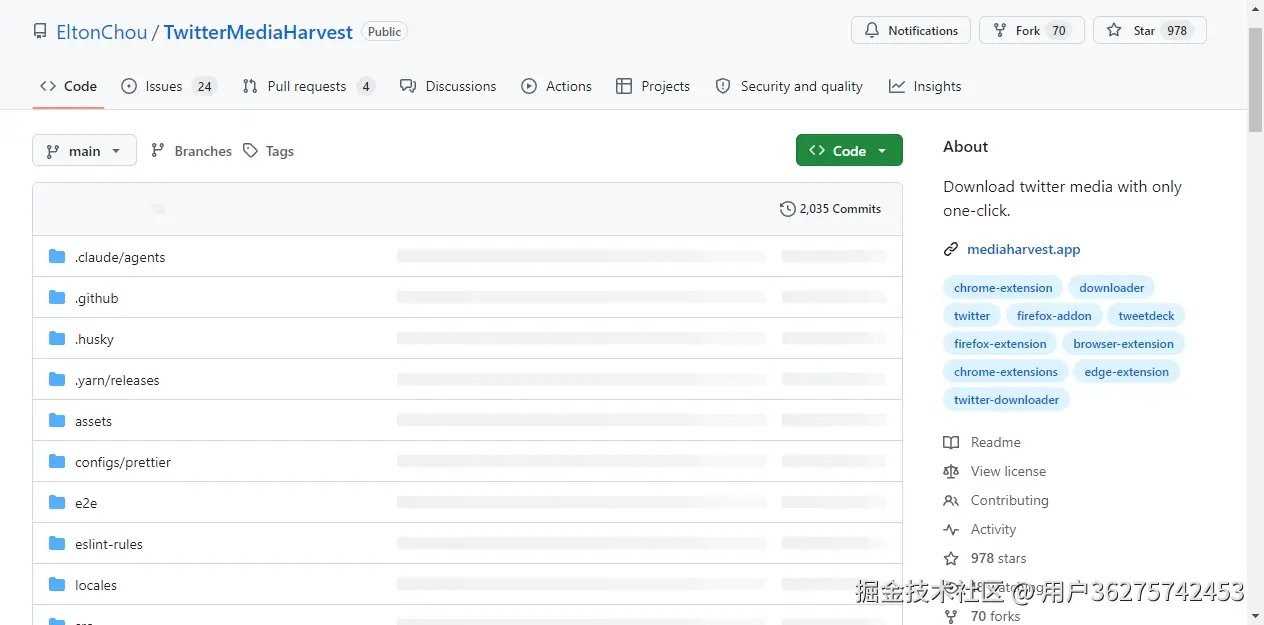Click the .claude/agents folder icon
The image size is (1264, 625).
(57, 257)
